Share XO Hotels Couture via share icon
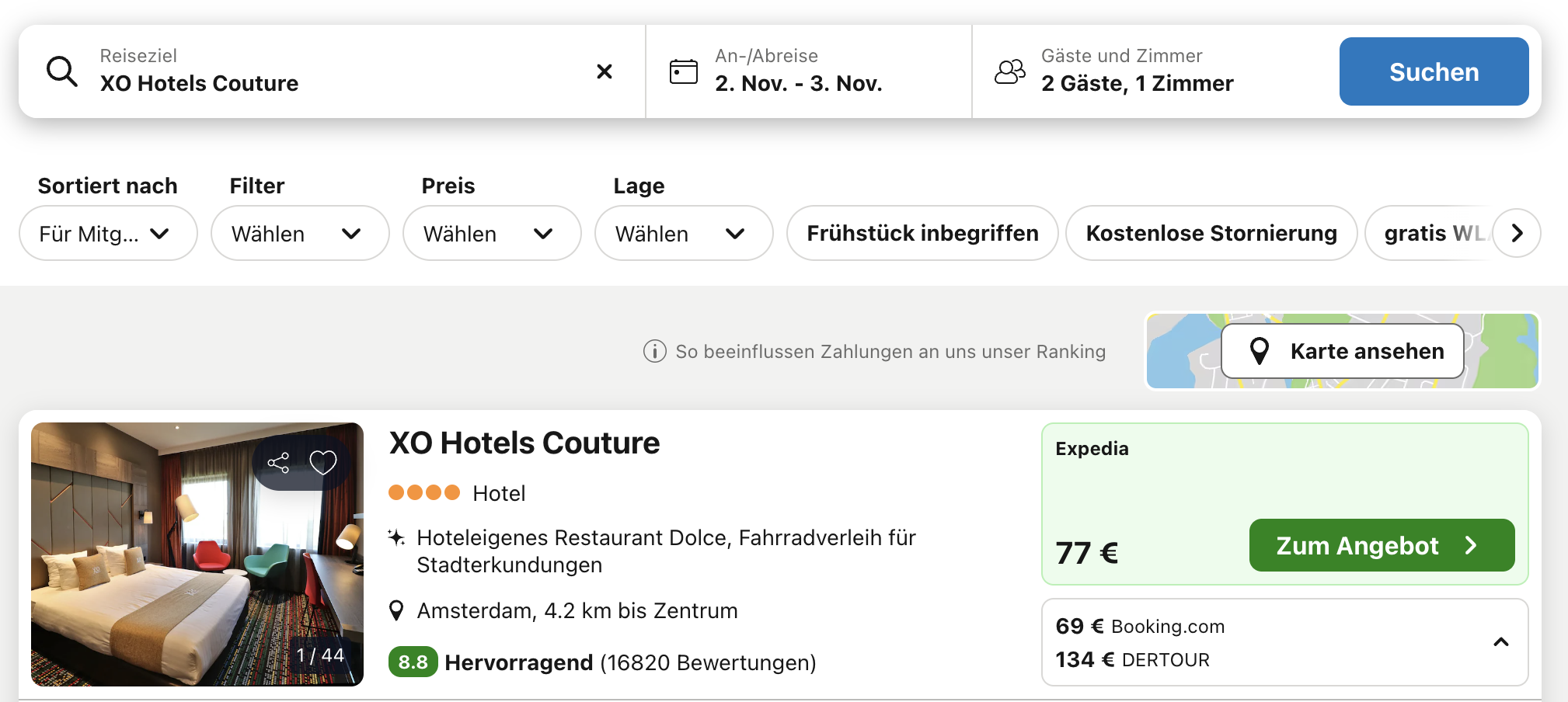 [278, 463]
